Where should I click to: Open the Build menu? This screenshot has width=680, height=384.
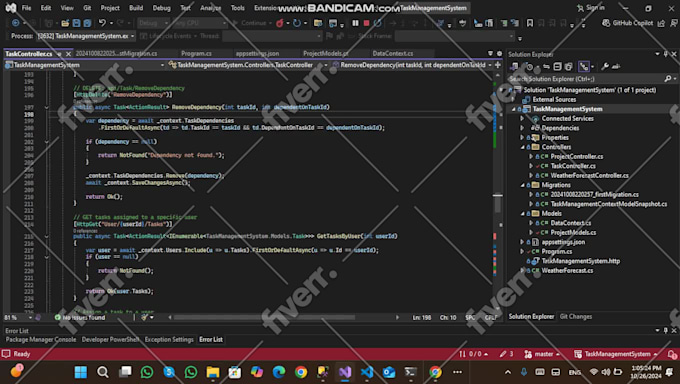point(136,8)
